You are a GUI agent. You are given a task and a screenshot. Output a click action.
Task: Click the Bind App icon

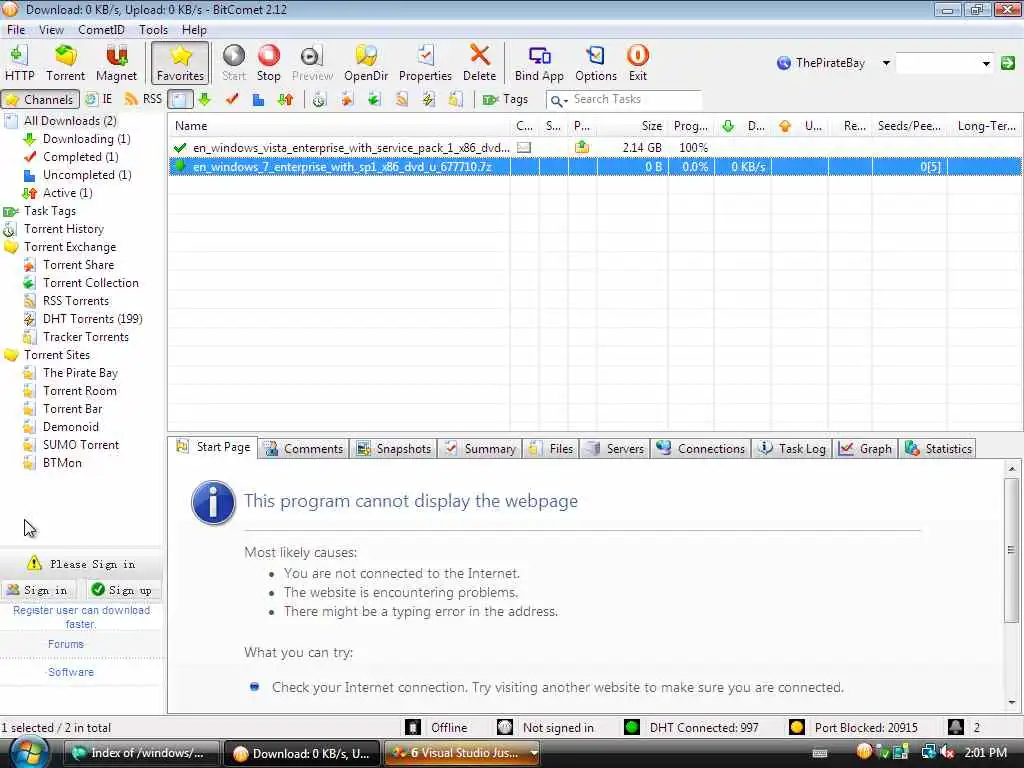[539, 63]
